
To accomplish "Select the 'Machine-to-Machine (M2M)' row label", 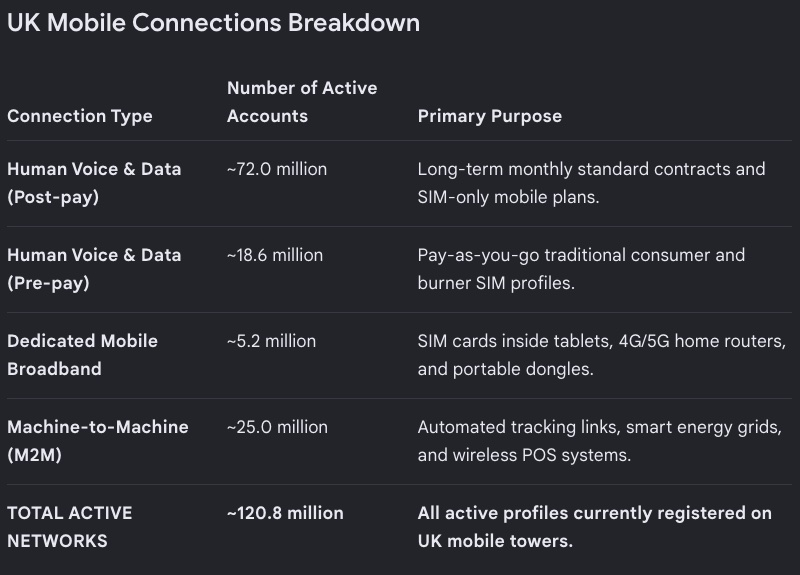I will click(x=97, y=441).
